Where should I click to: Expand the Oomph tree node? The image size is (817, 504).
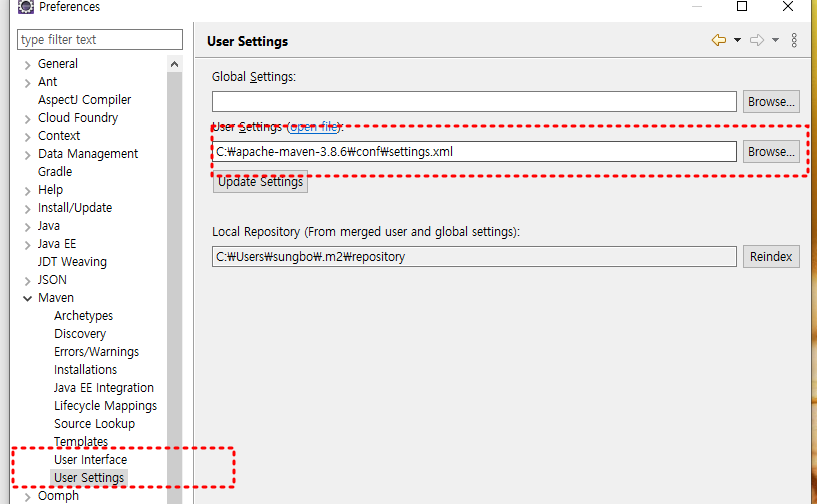[x=28, y=497]
